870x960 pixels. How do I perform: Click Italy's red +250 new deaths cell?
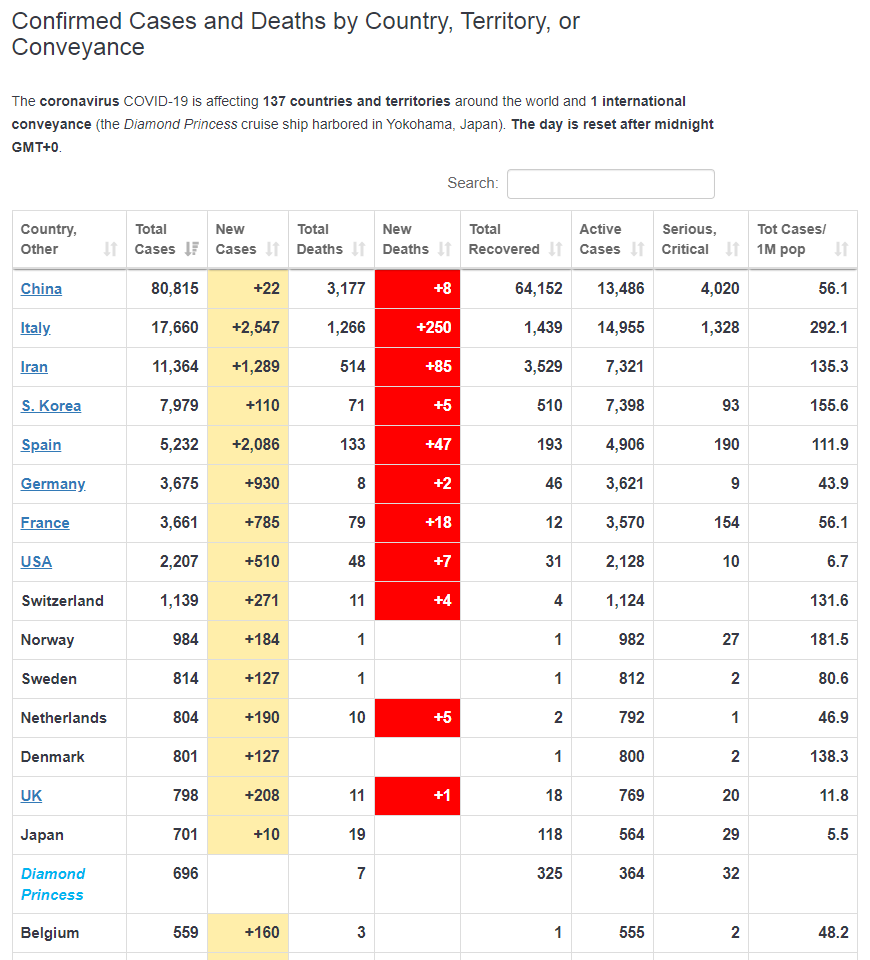[x=418, y=328]
